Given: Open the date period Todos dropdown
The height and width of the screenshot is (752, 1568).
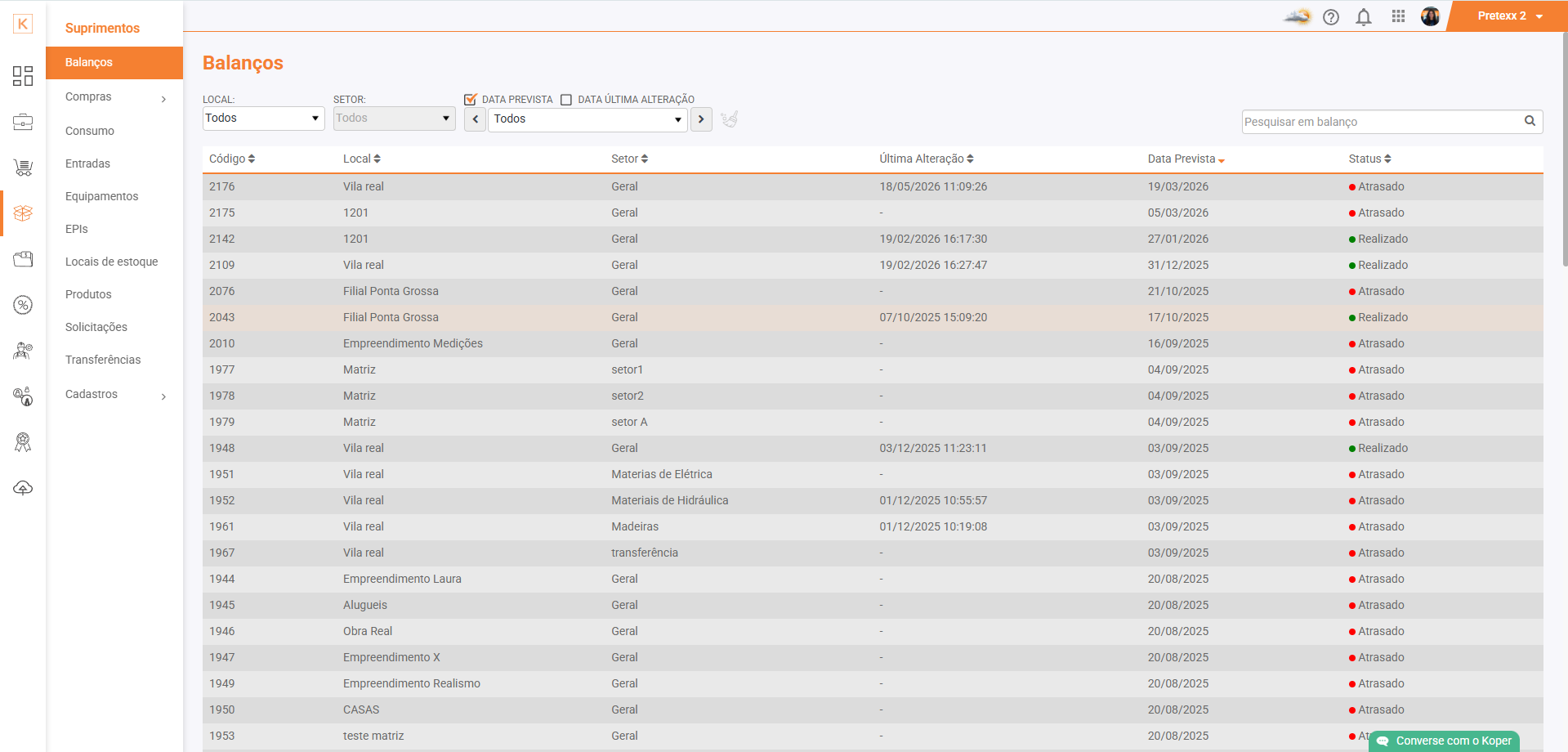Looking at the screenshot, I should [587, 119].
